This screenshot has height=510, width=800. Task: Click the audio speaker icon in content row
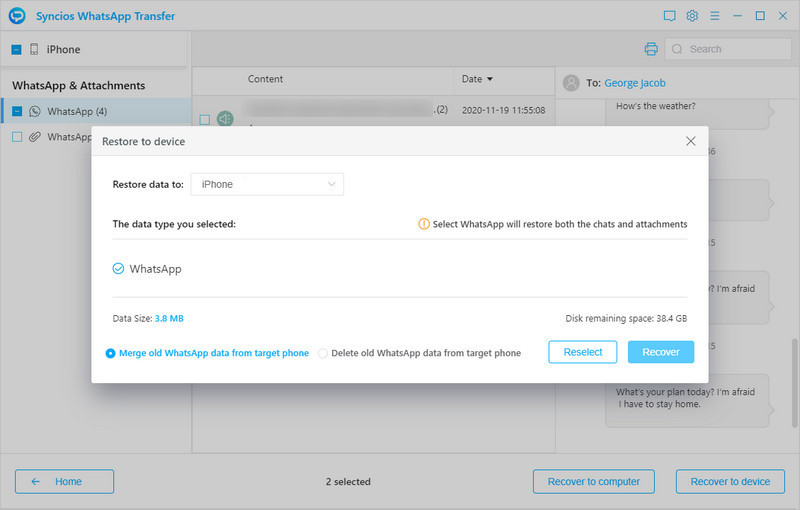pos(225,119)
